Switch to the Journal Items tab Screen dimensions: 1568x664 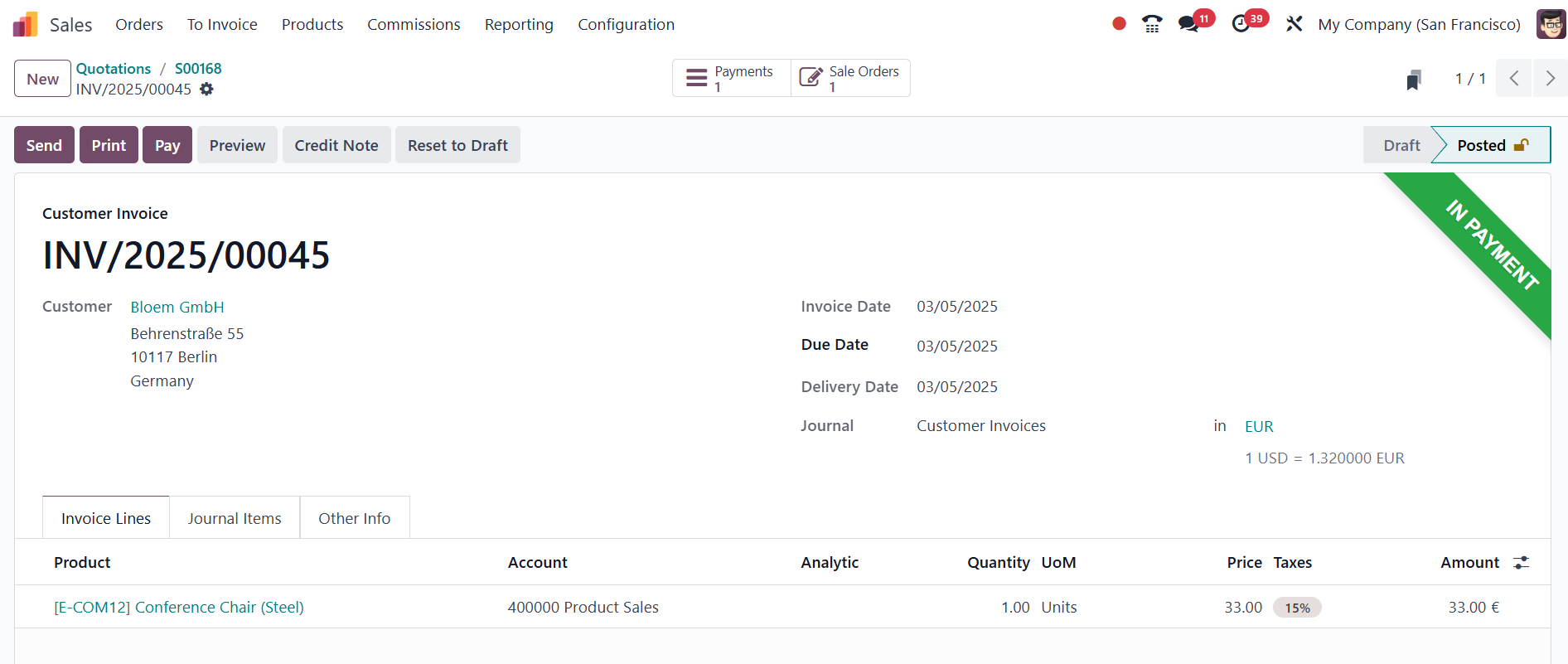pos(235,518)
